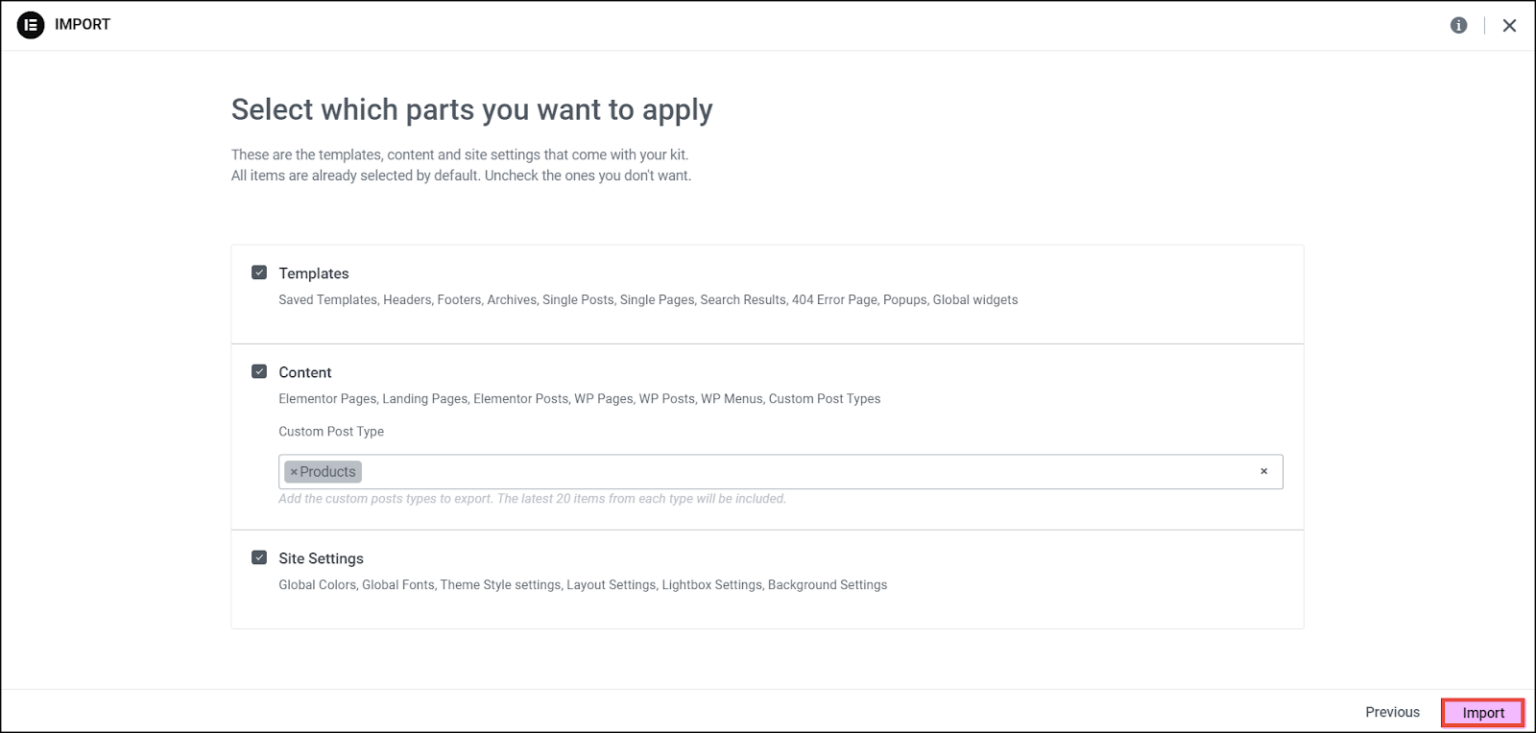This screenshot has height=733, width=1536.
Task: Click the Templates label
Action: (x=314, y=273)
